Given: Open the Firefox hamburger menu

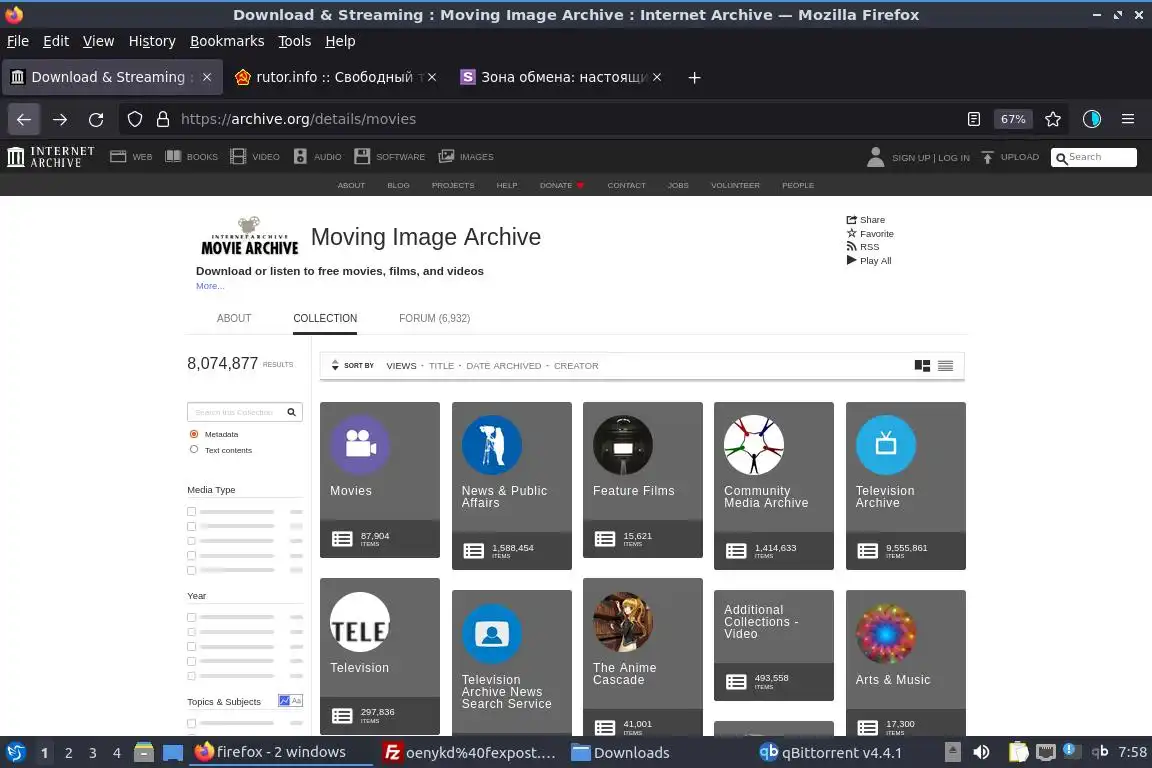Looking at the screenshot, I should tap(1128, 119).
